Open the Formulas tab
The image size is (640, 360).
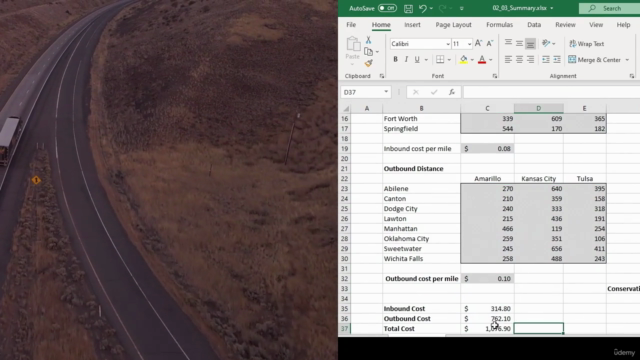coord(499,24)
